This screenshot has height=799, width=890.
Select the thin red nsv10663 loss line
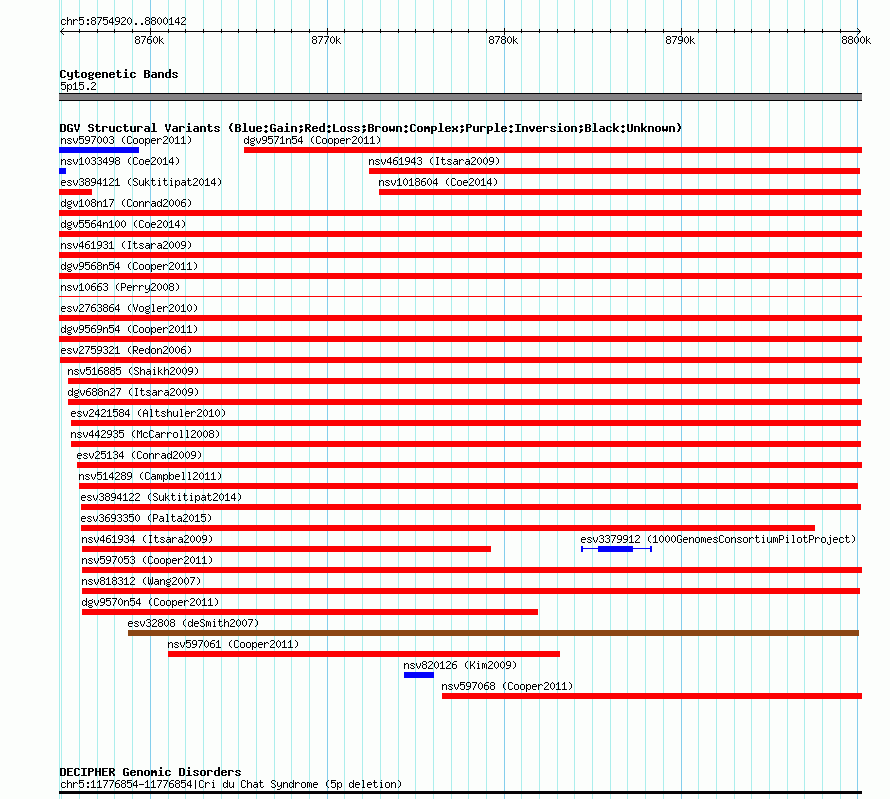460,296
